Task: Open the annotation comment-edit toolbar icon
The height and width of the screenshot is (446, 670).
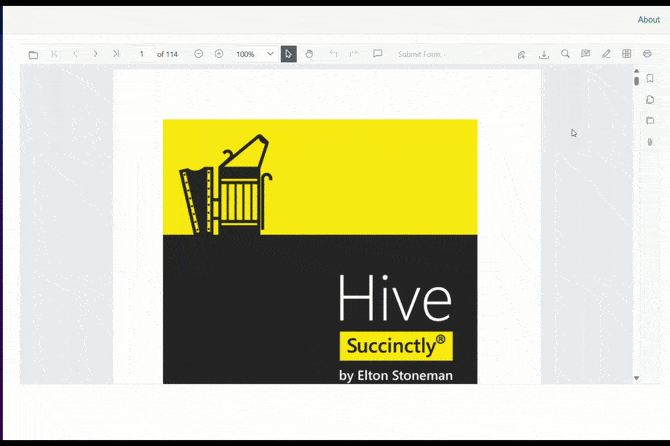Action: (585, 54)
